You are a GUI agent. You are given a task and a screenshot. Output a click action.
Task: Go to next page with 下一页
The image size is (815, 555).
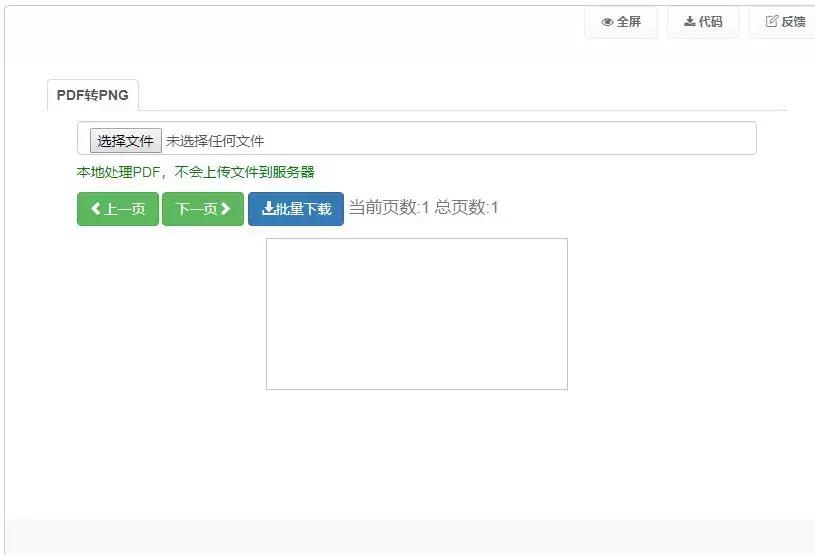(x=203, y=209)
